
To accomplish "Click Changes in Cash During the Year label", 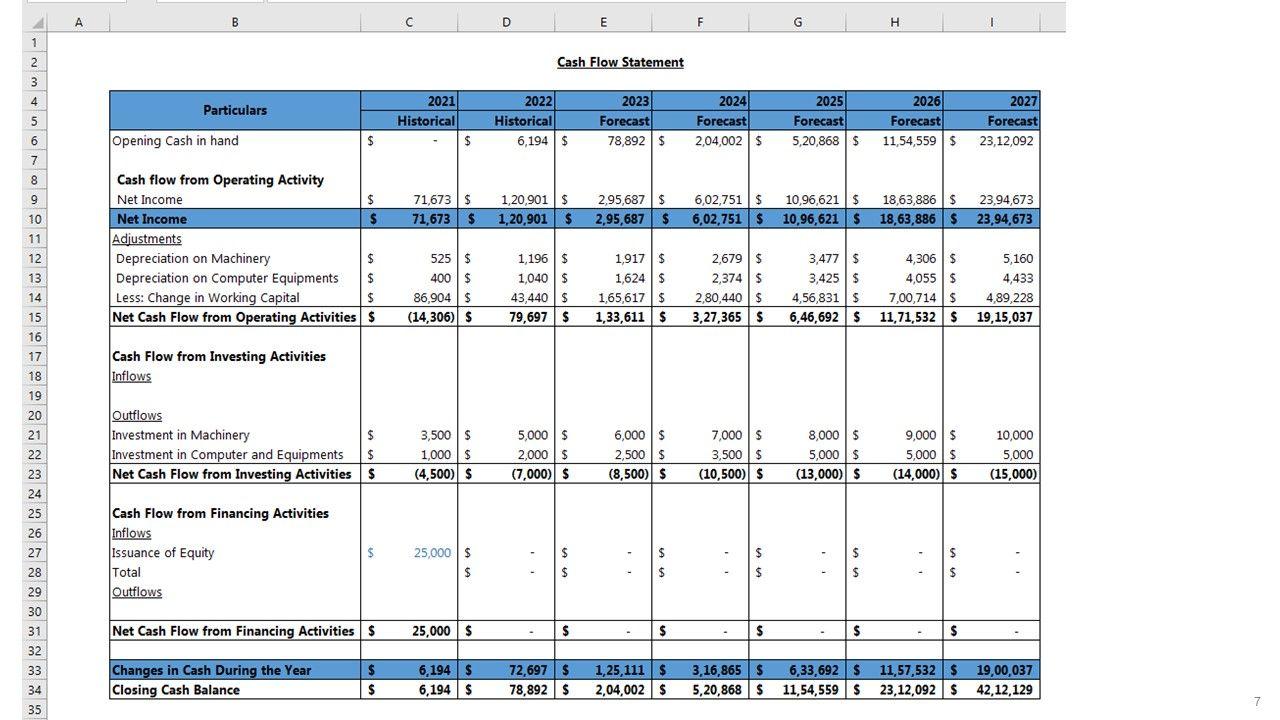I will [x=211, y=671].
